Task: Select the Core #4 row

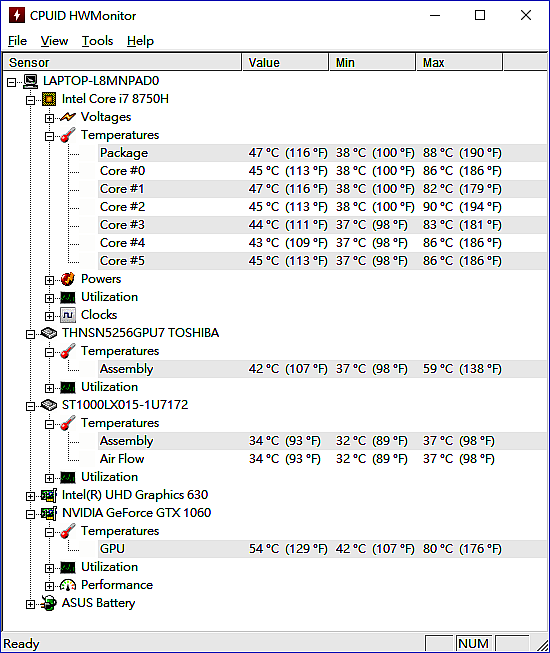Action: pyautogui.click(x=322, y=243)
